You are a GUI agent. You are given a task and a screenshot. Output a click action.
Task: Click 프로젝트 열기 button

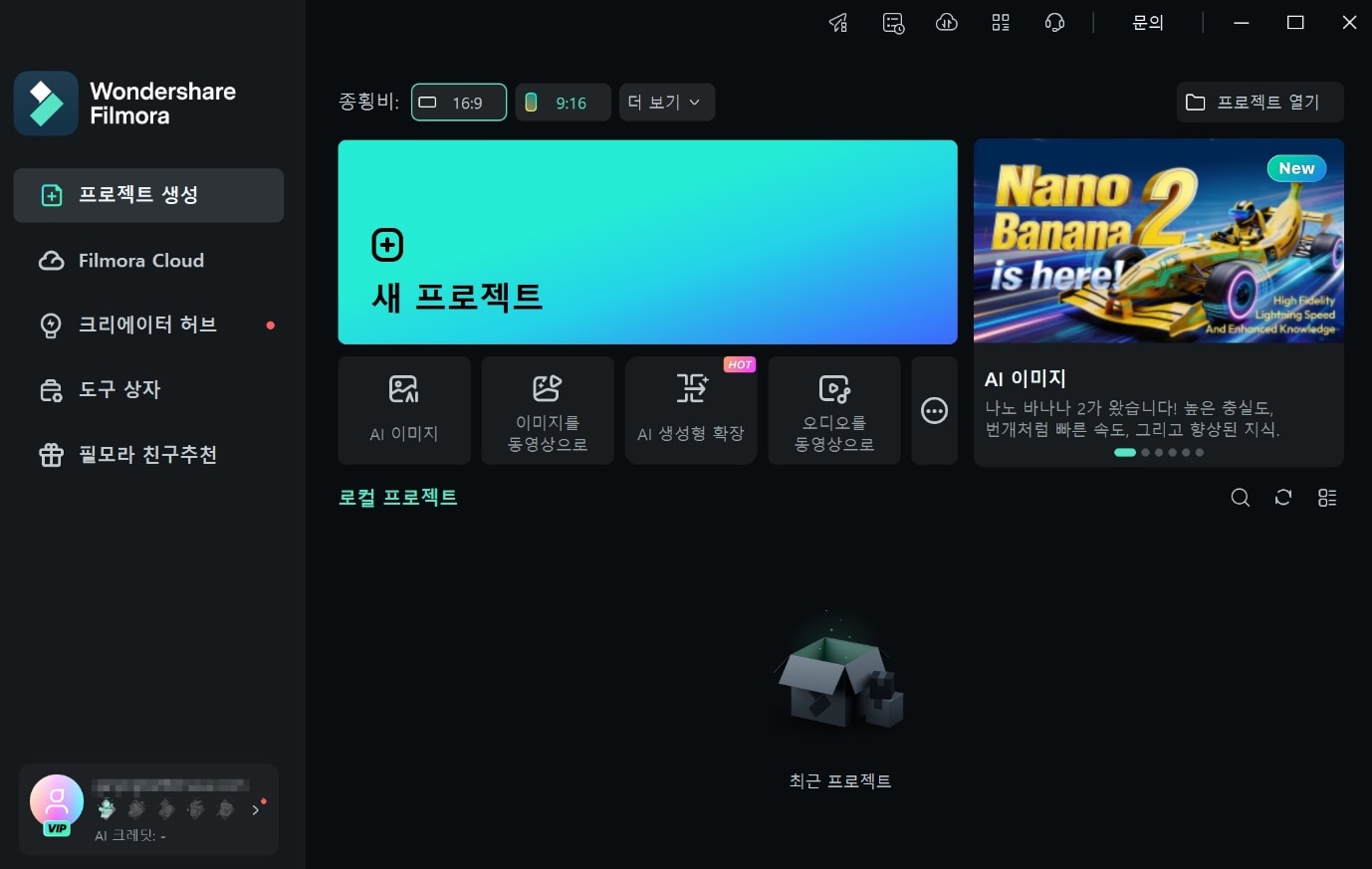(x=1259, y=103)
